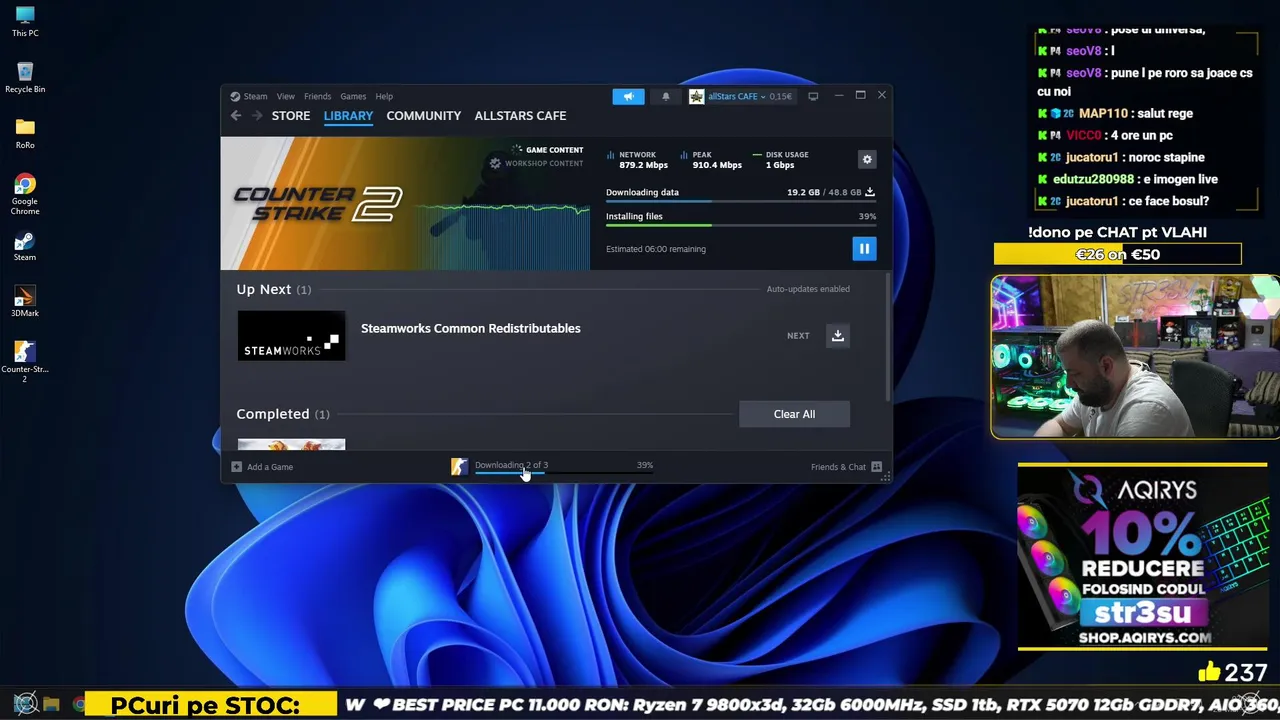
Task: Click the back navigation arrow
Action: point(236,116)
